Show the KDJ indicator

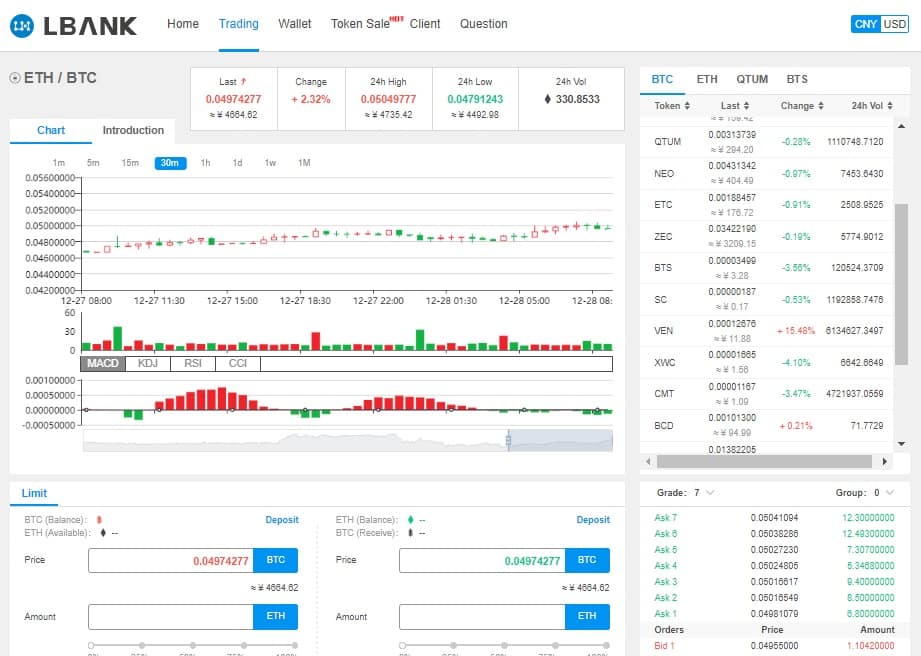148,364
